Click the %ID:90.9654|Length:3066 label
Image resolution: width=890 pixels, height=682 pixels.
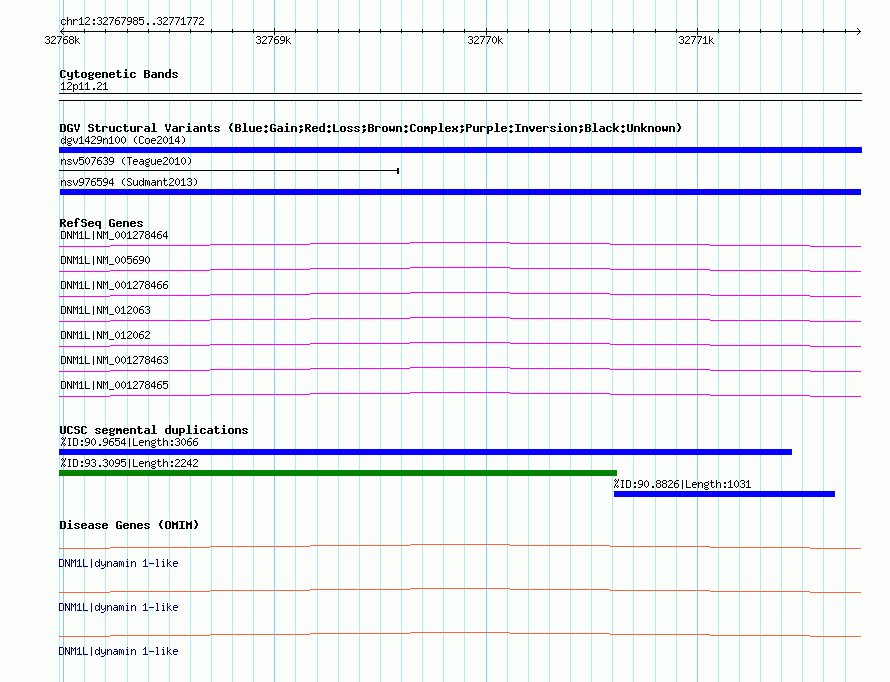click(129, 442)
